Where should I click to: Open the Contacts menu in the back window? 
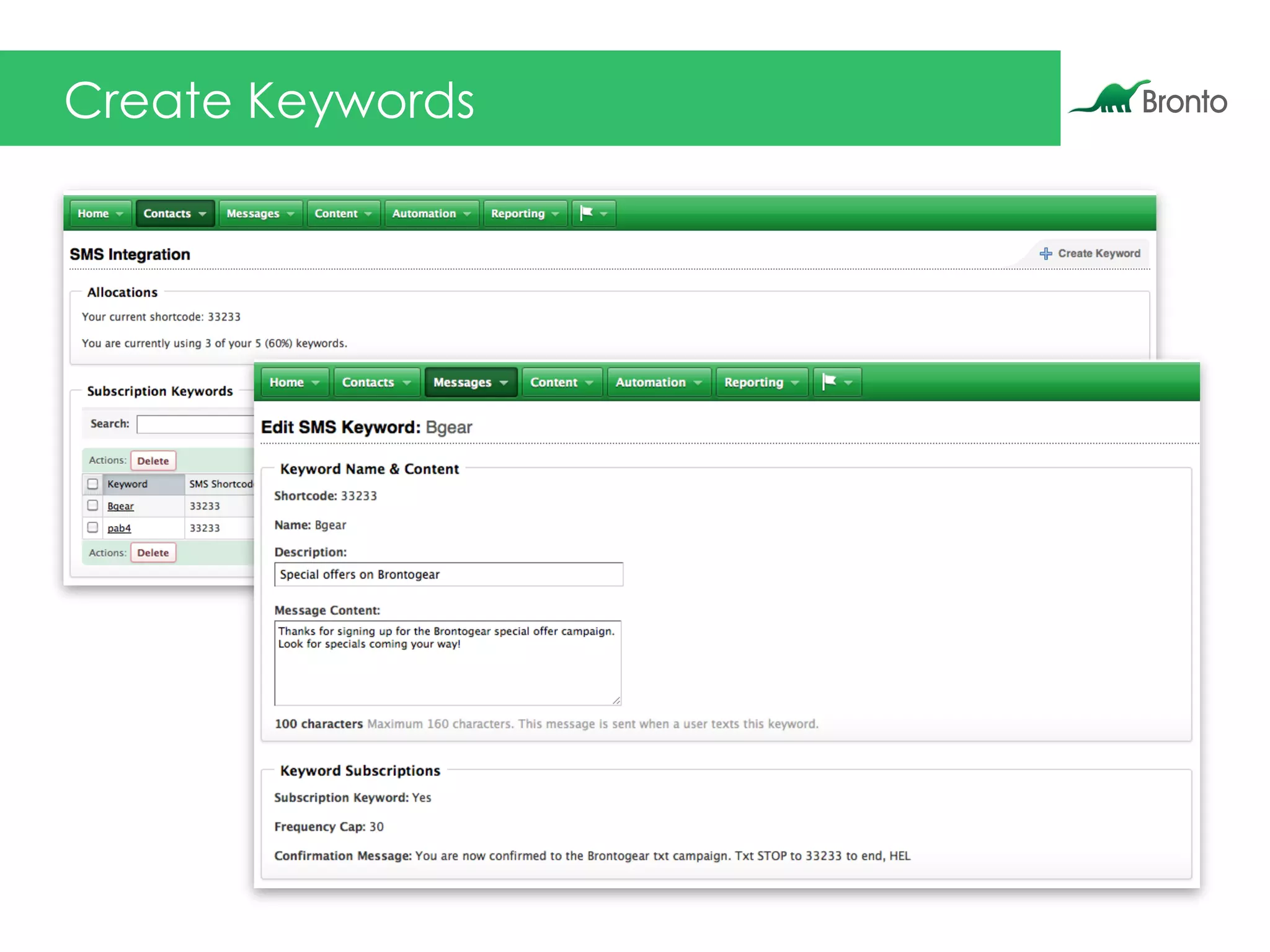175,213
